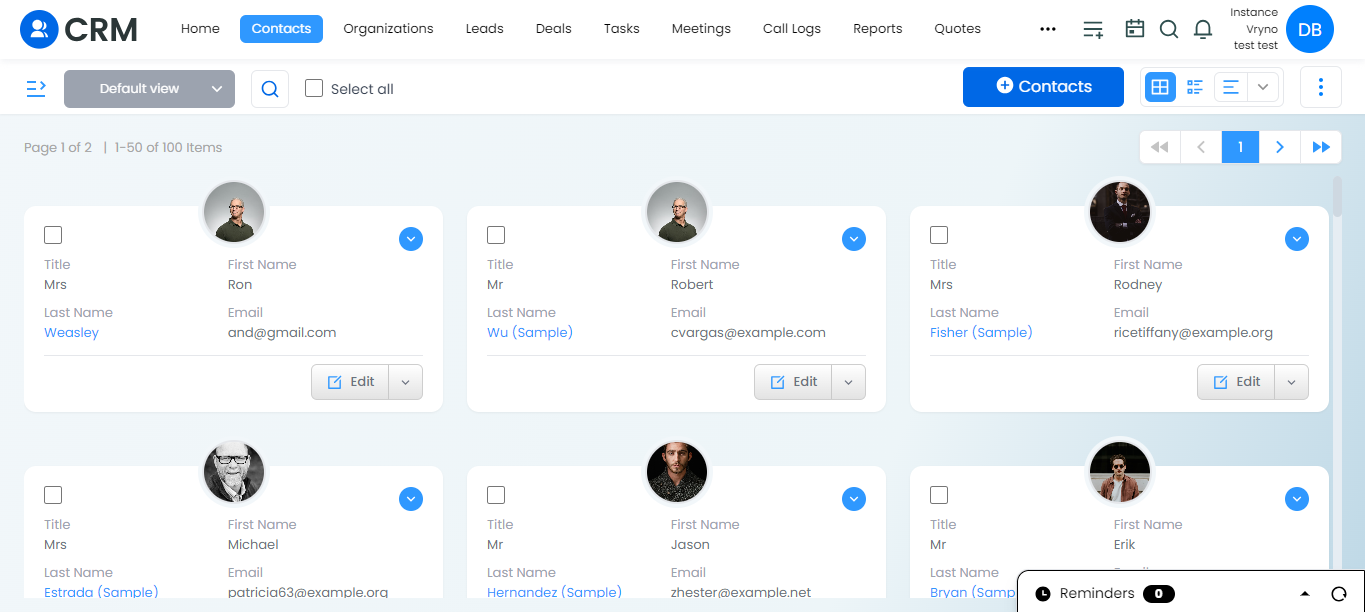Expand the view-type chevron dropdown

(x=1263, y=88)
